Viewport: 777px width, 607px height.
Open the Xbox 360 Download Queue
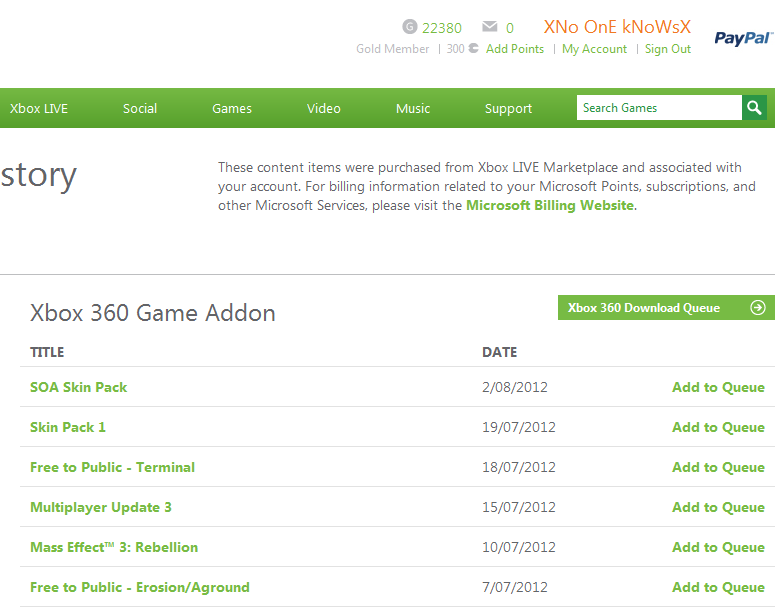[666, 308]
